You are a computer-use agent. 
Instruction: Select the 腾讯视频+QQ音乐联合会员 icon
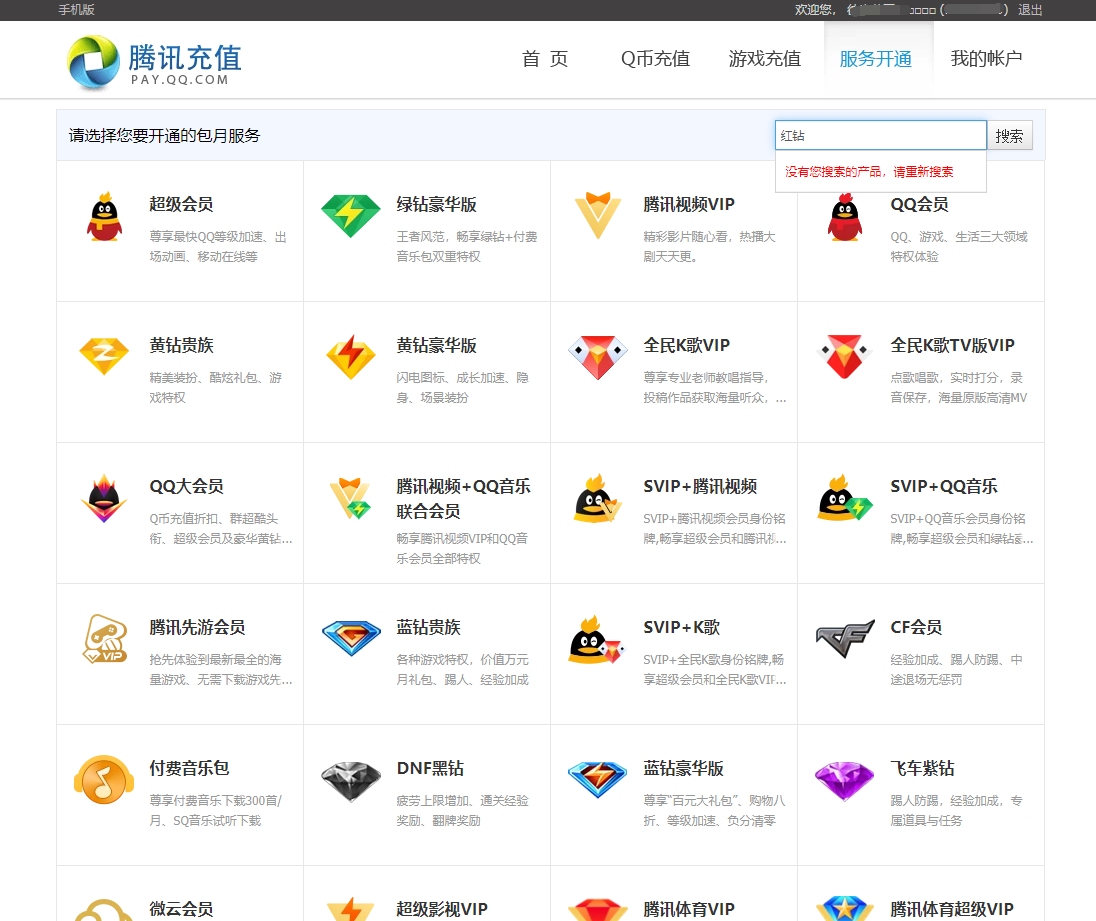pyautogui.click(x=351, y=498)
